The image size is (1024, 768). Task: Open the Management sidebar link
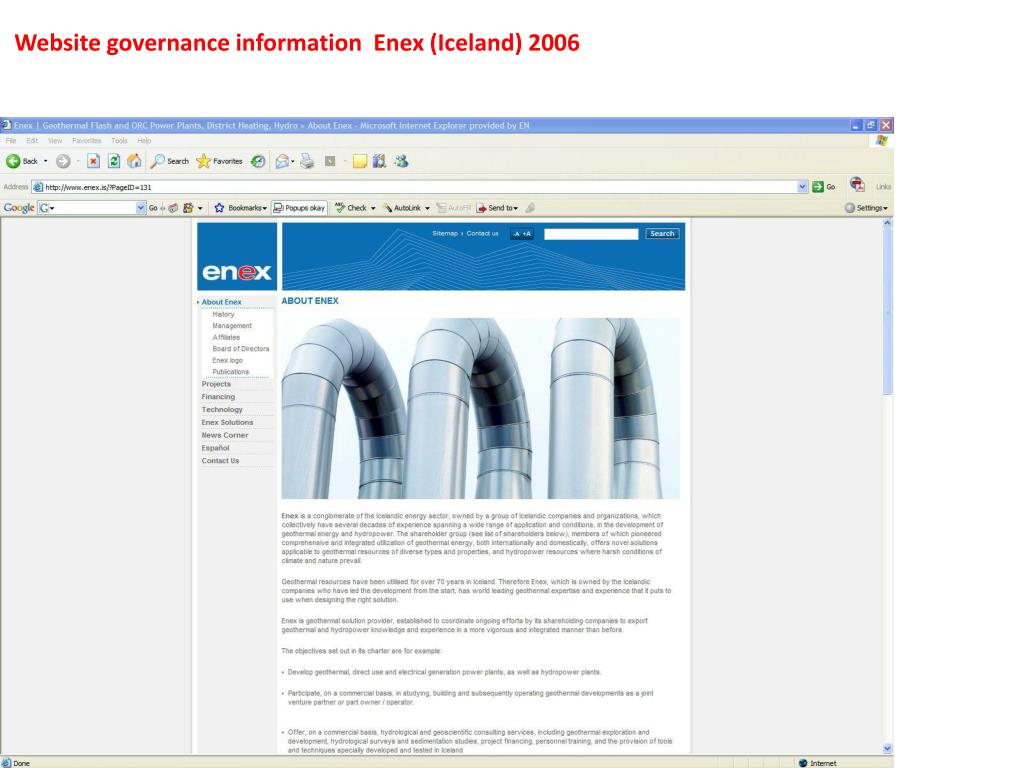pos(232,326)
